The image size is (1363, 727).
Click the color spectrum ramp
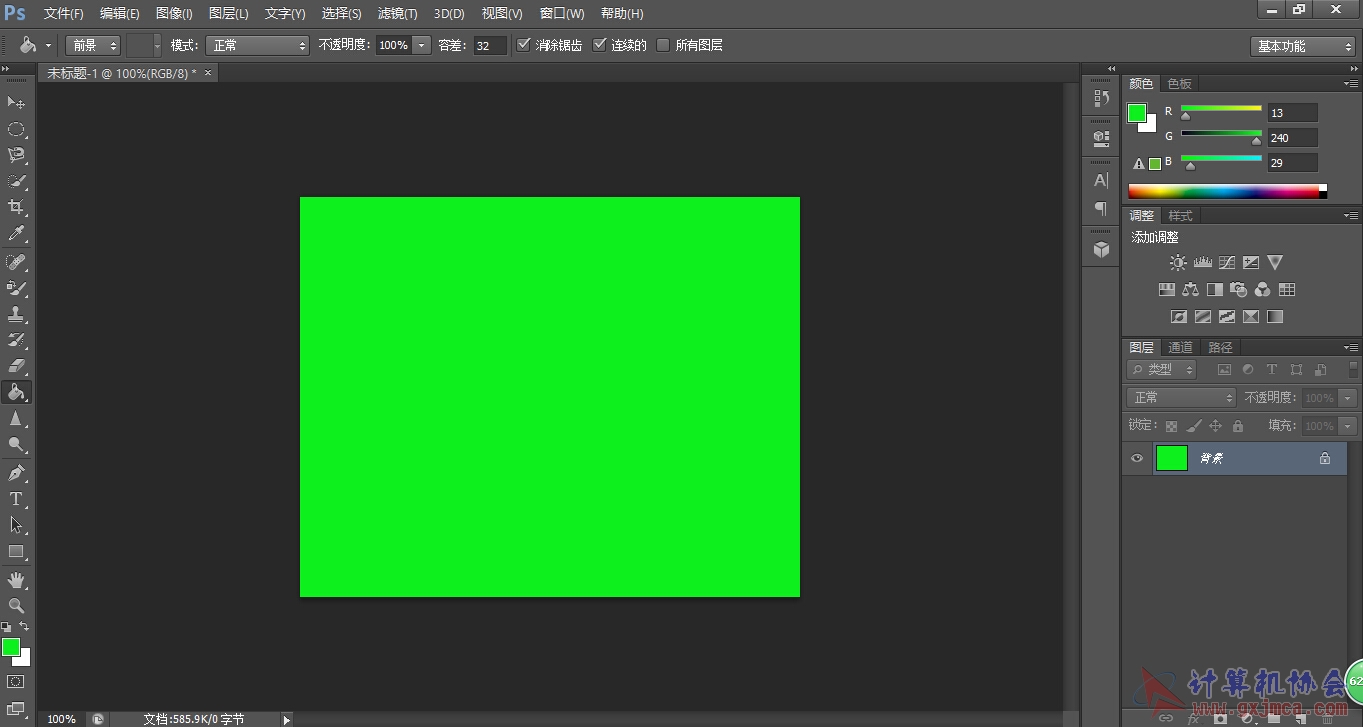pos(1227,191)
